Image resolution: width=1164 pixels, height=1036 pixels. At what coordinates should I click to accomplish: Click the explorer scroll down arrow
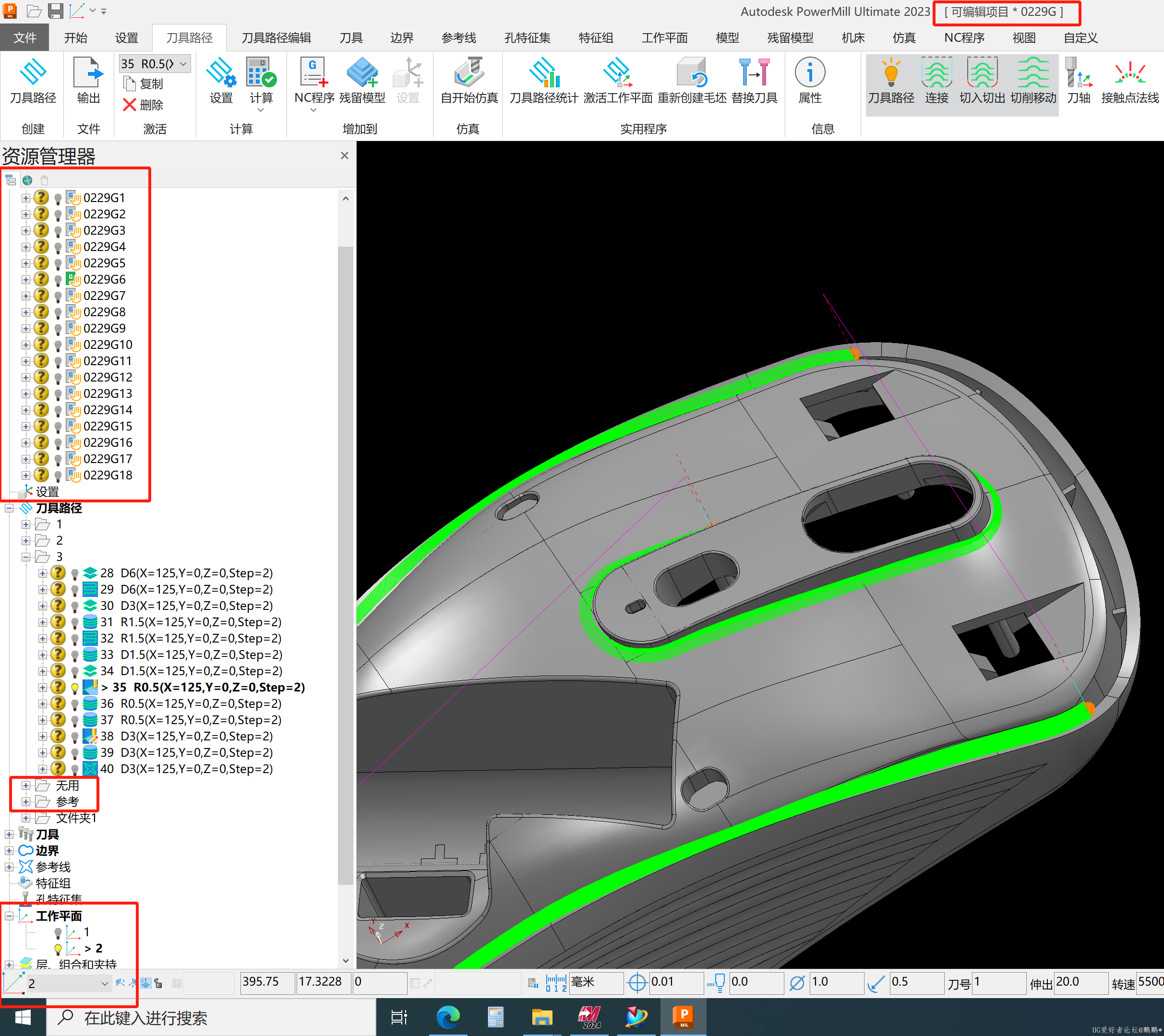tap(345, 962)
